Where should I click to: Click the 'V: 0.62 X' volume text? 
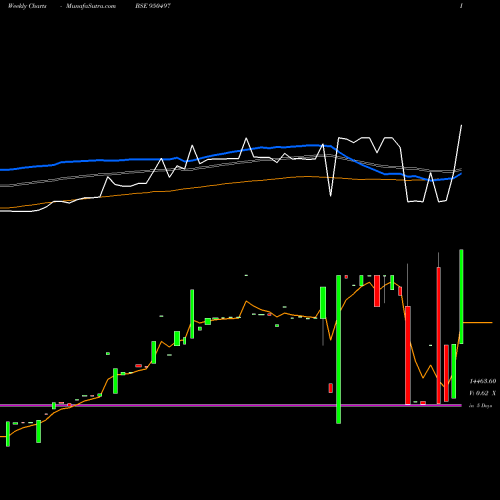[x=482, y=393]
